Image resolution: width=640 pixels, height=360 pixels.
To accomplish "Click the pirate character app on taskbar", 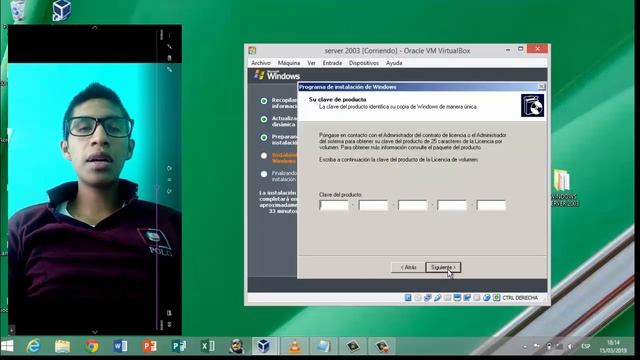I will tap(236, 347).
